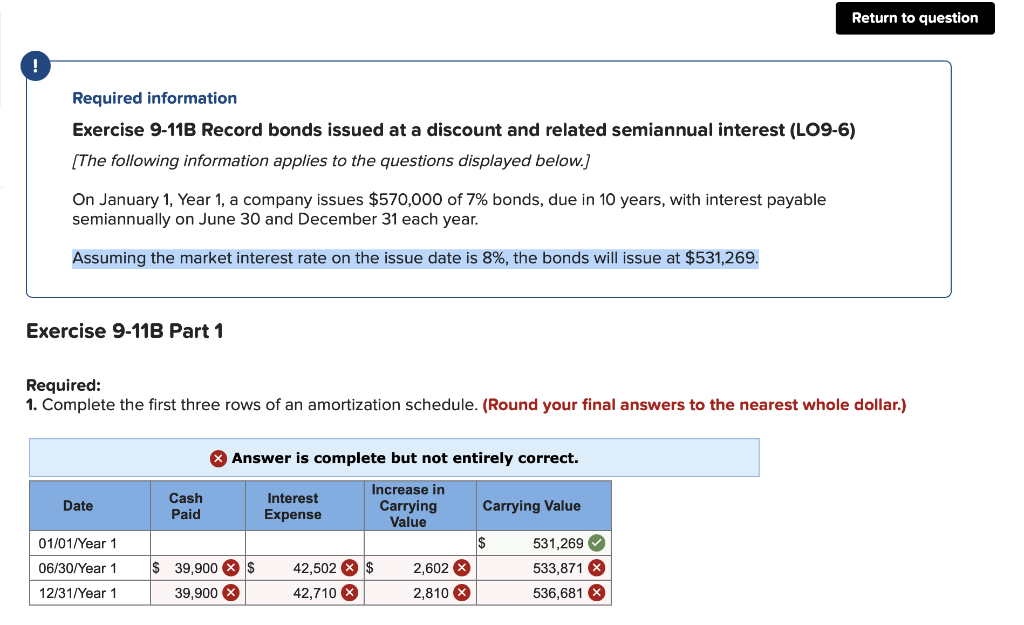Click the Date header cell
Screen dimensions: 1024x625
click(78, 505)
